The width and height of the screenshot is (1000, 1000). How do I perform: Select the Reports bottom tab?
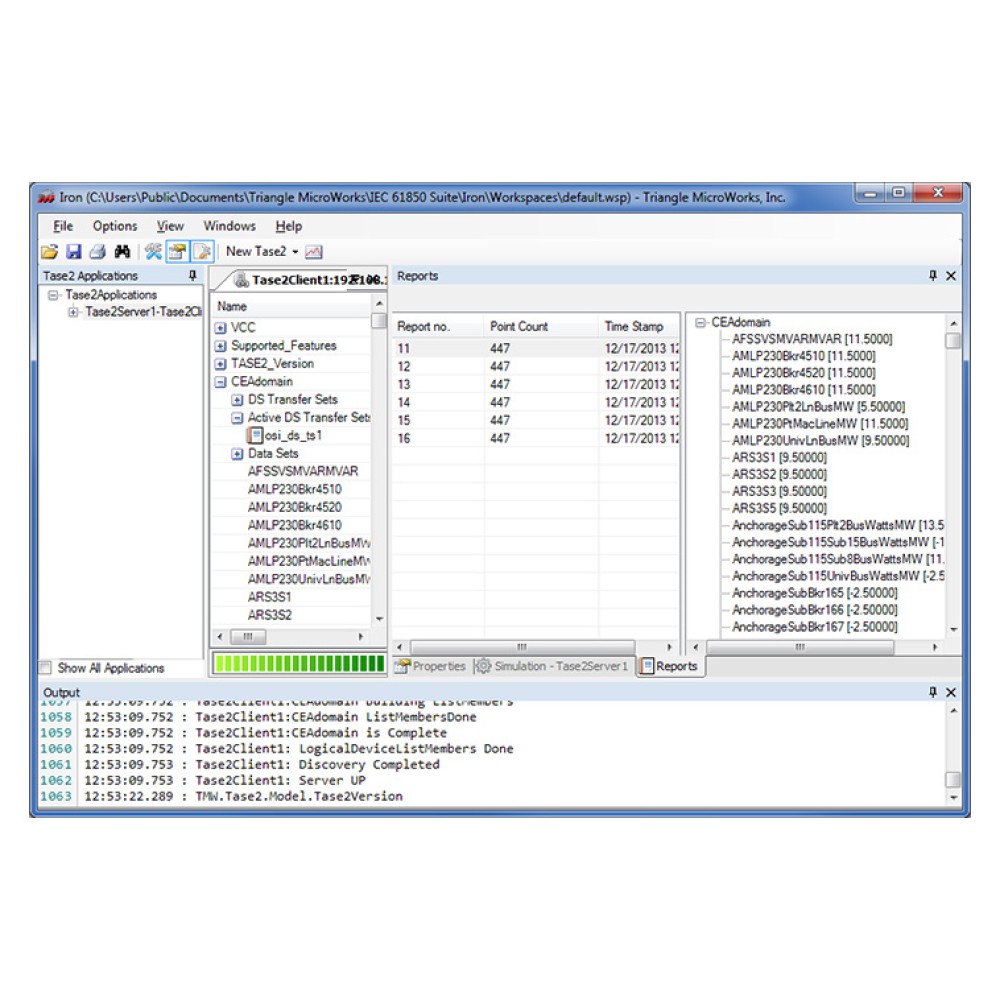click(670, 666)
